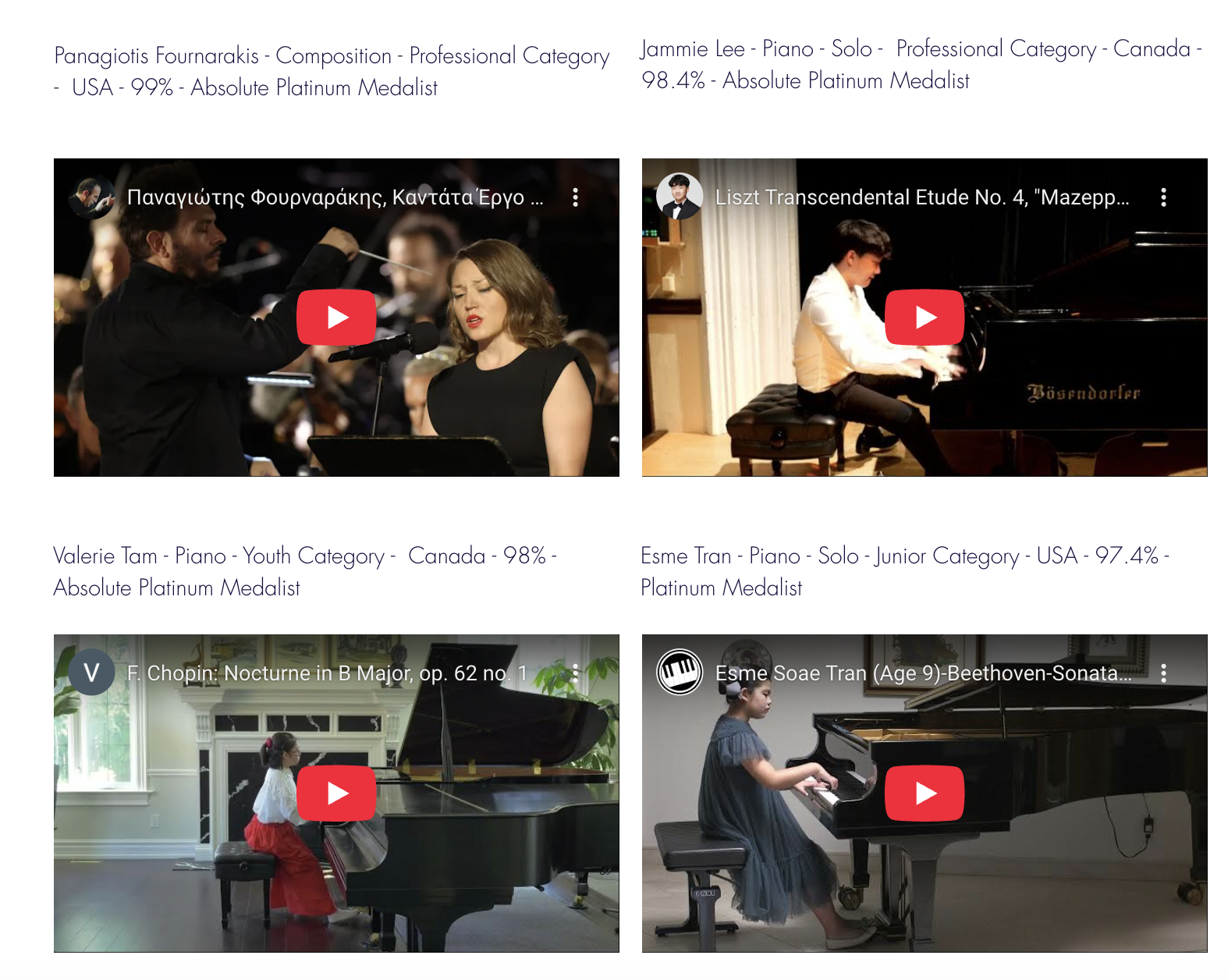This screenshot has height=980, width=1228.
Task: Click the conductor channel avatar icon
Action: (x=92, y=197)
